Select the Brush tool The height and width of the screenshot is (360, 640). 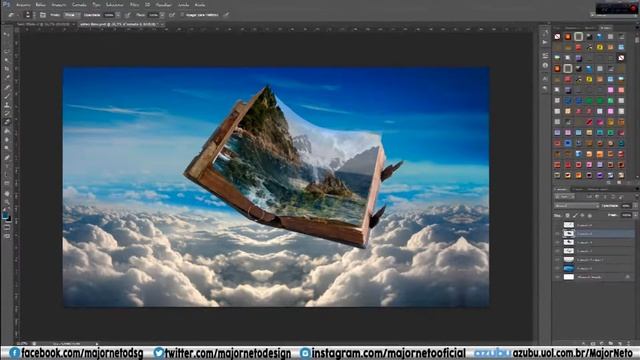tap(7, 96)
